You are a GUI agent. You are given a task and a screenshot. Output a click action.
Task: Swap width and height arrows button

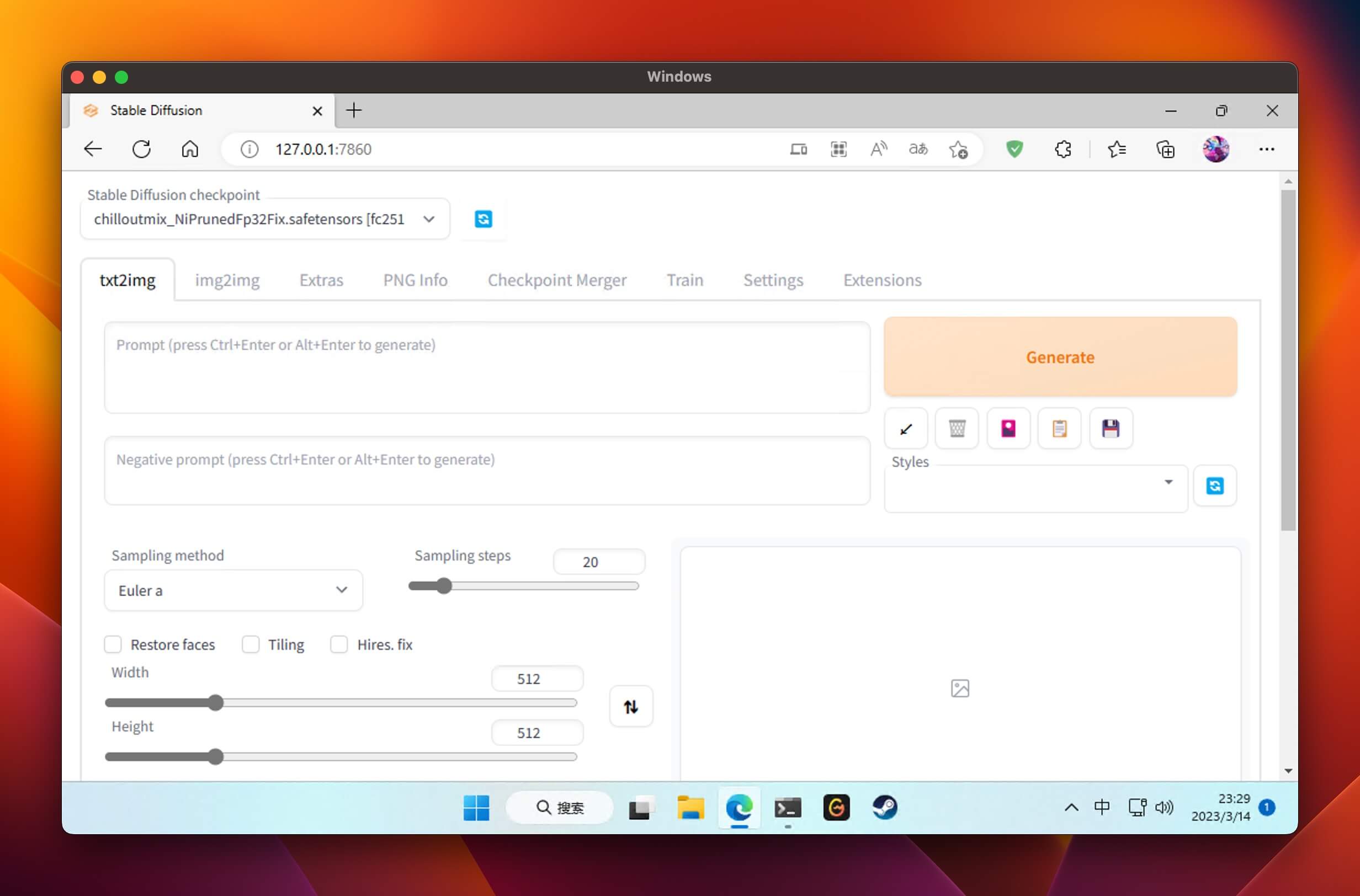click(x=630, y=707)
